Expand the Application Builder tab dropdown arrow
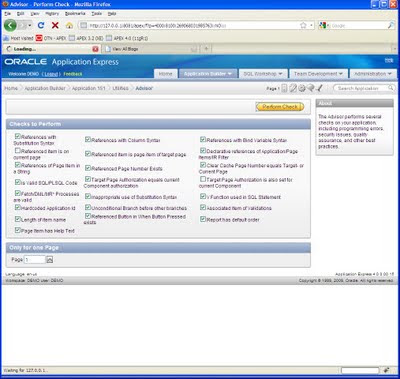 [x=230, y=74]
